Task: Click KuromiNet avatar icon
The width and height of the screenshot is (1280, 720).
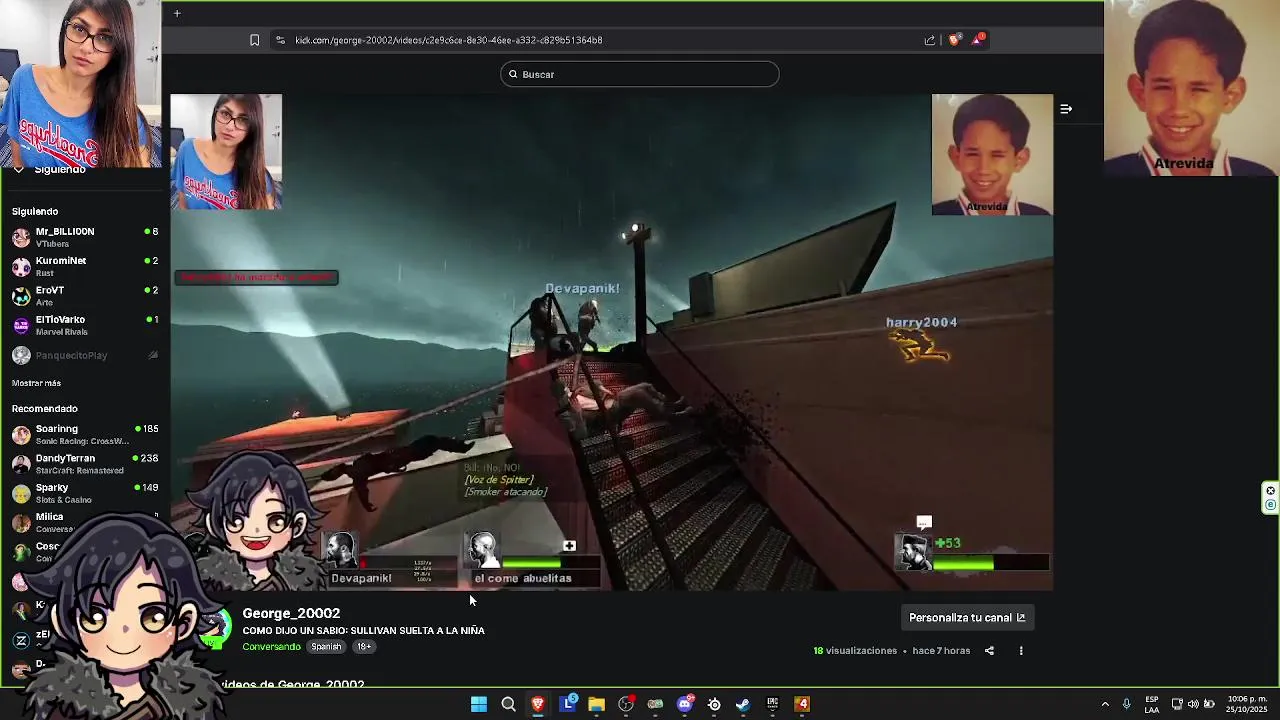Action: pyautogui.click(x=21, y=267)
